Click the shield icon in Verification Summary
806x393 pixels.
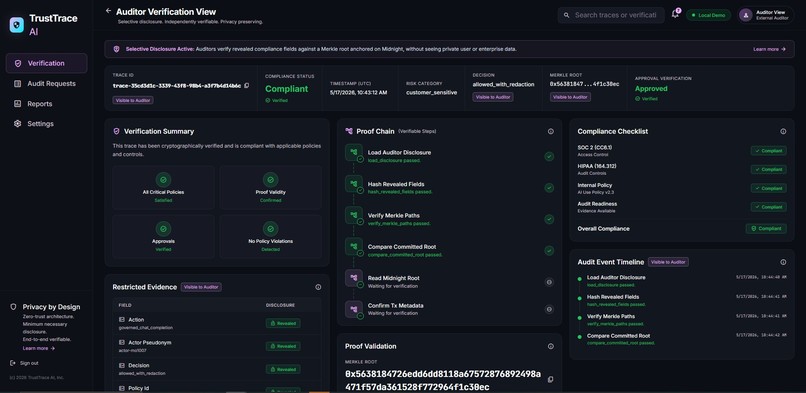pyautogui.click(x=116, y=132)
